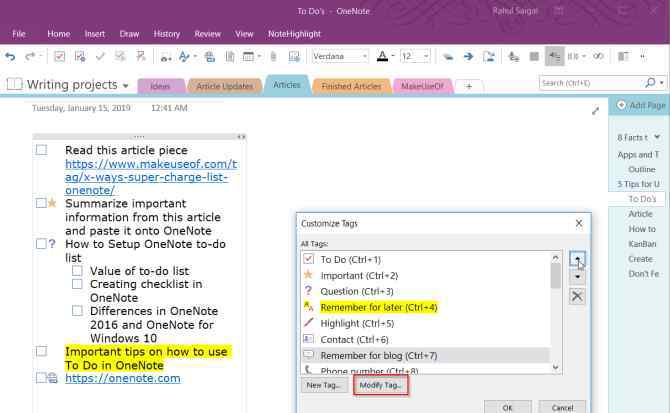Open search scope dropdown arrow
670x413 pixels.
[662, 82]
